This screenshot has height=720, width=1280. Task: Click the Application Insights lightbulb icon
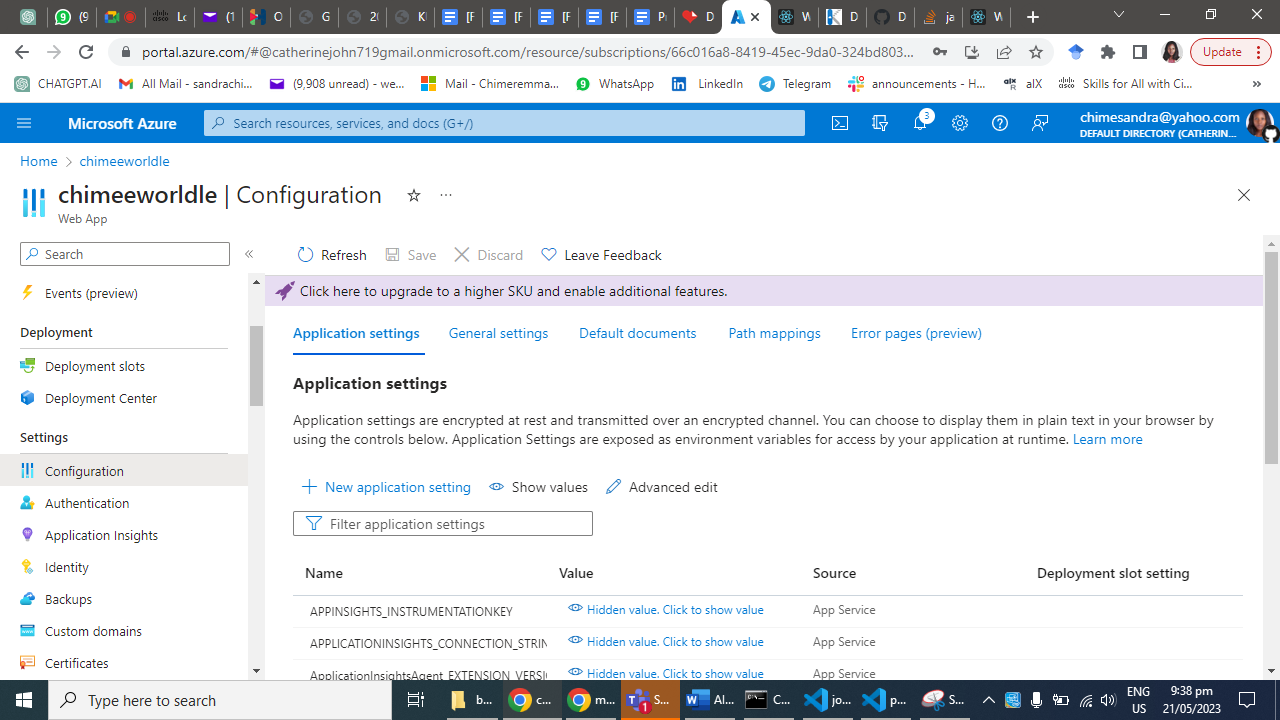click(x=28, y=535)
